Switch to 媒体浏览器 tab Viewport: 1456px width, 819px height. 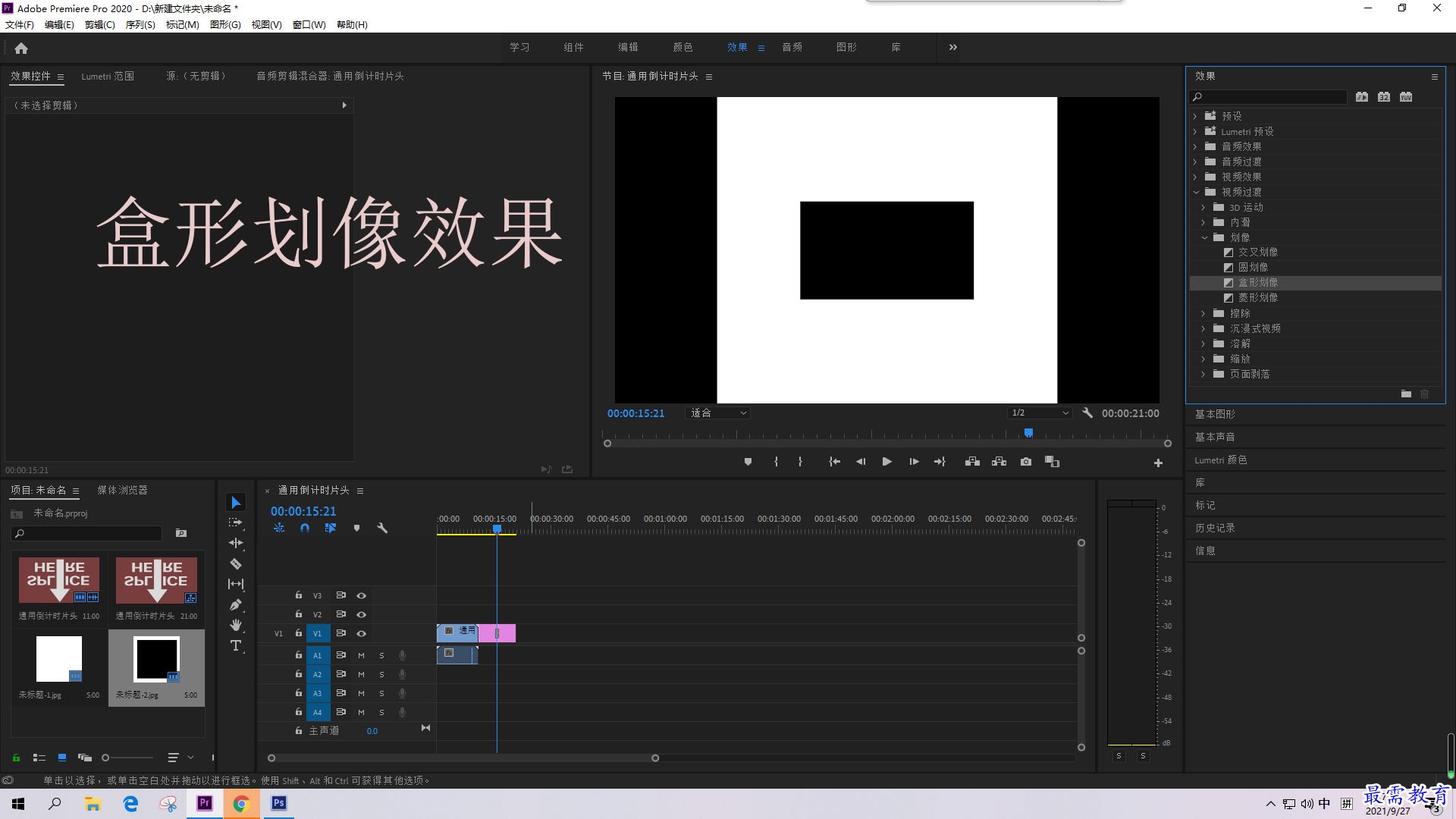[x=122, y=490]
